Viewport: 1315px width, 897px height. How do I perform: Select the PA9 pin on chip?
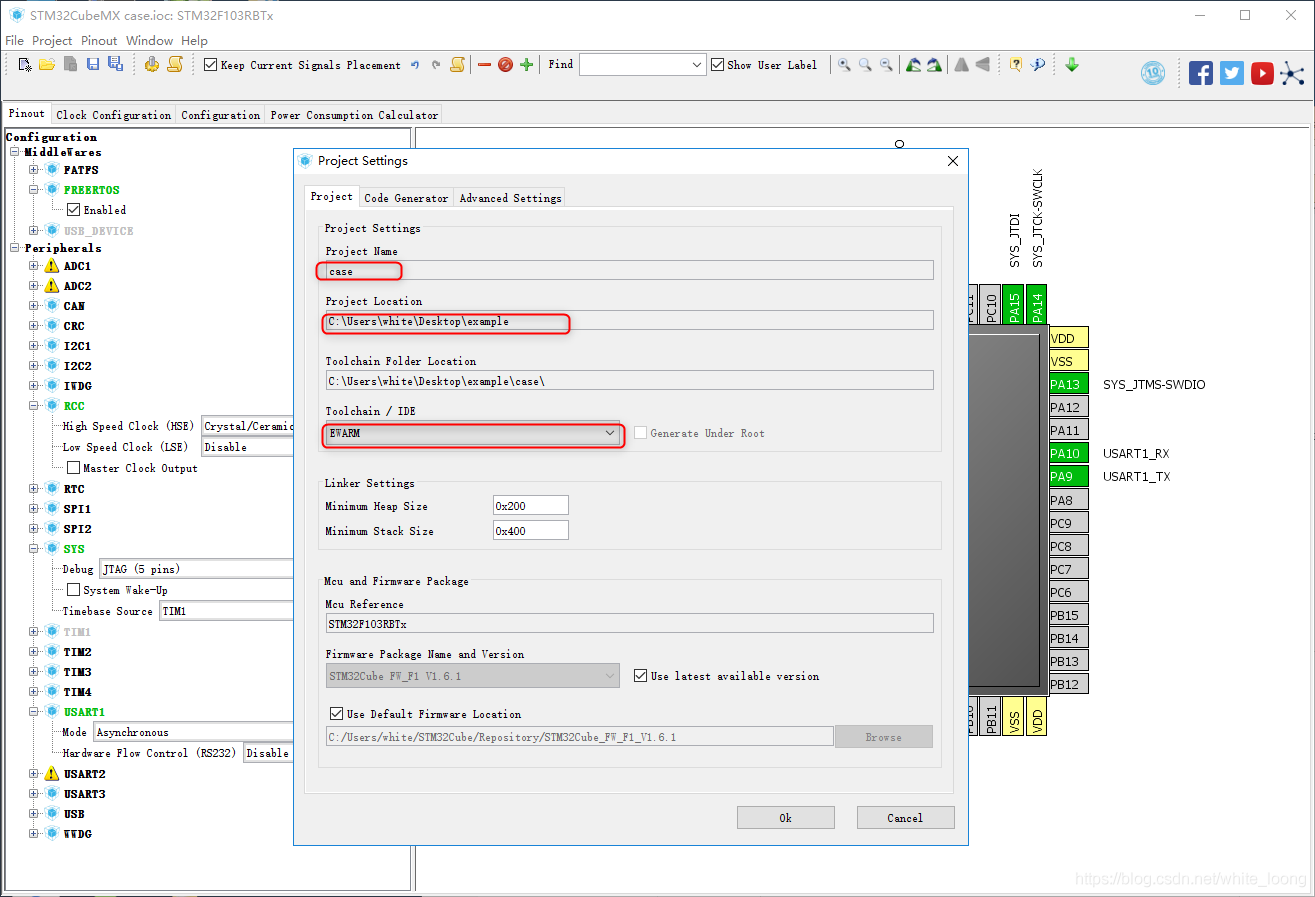[1067, 477]
